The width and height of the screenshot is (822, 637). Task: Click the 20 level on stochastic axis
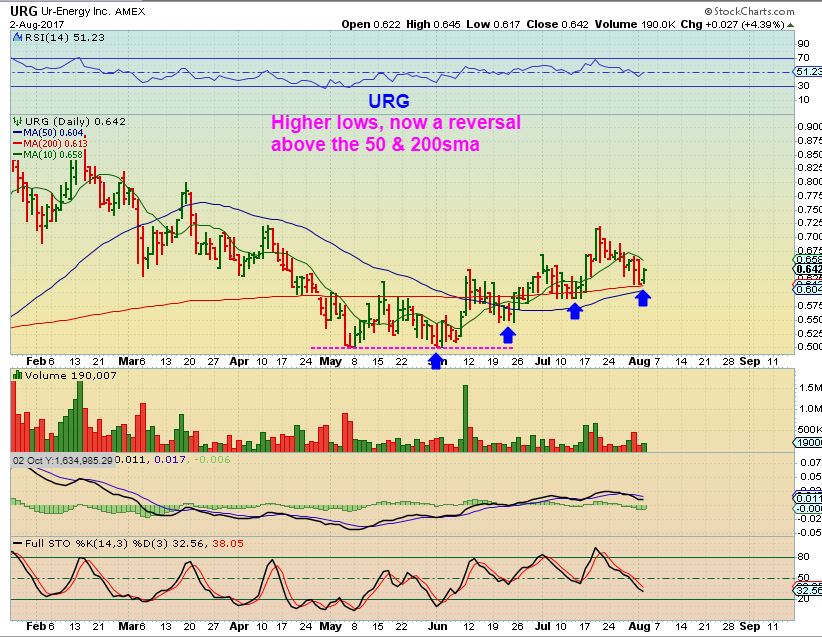[x=803, y=598]
